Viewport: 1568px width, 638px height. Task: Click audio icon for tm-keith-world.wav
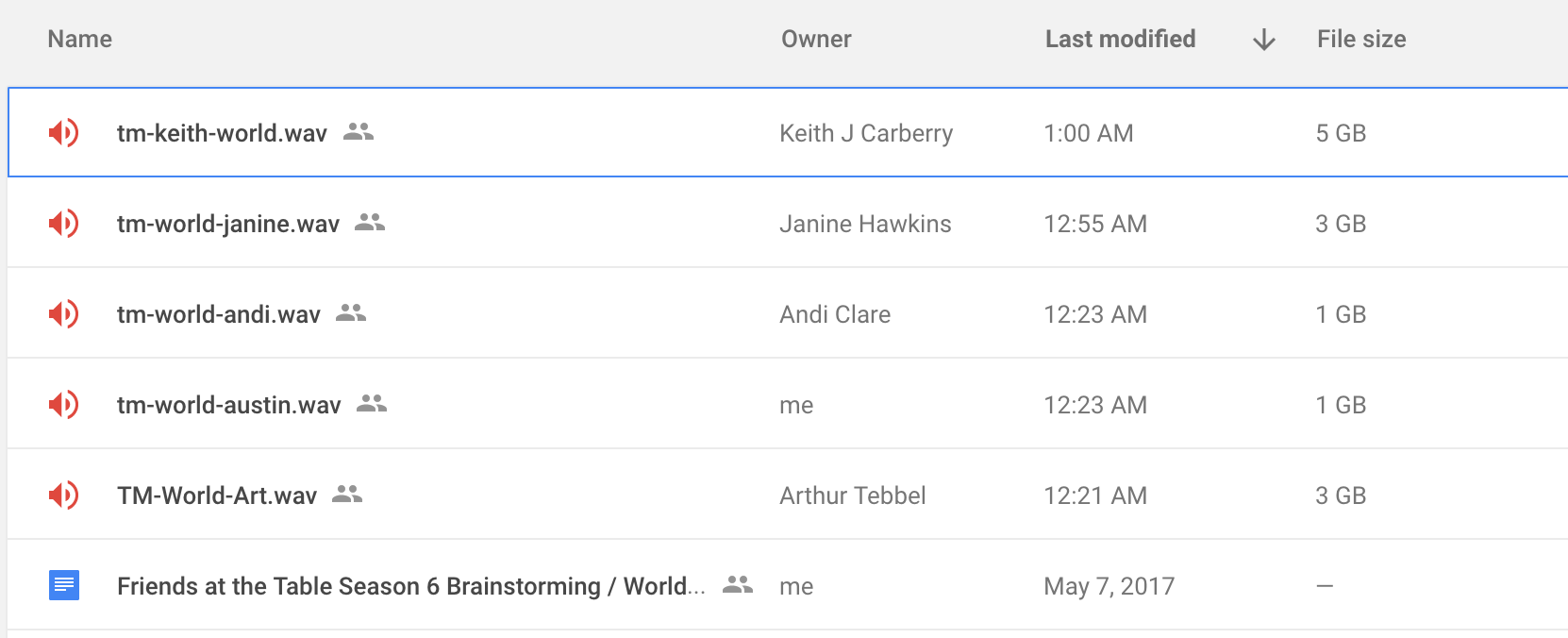[63, 133]
